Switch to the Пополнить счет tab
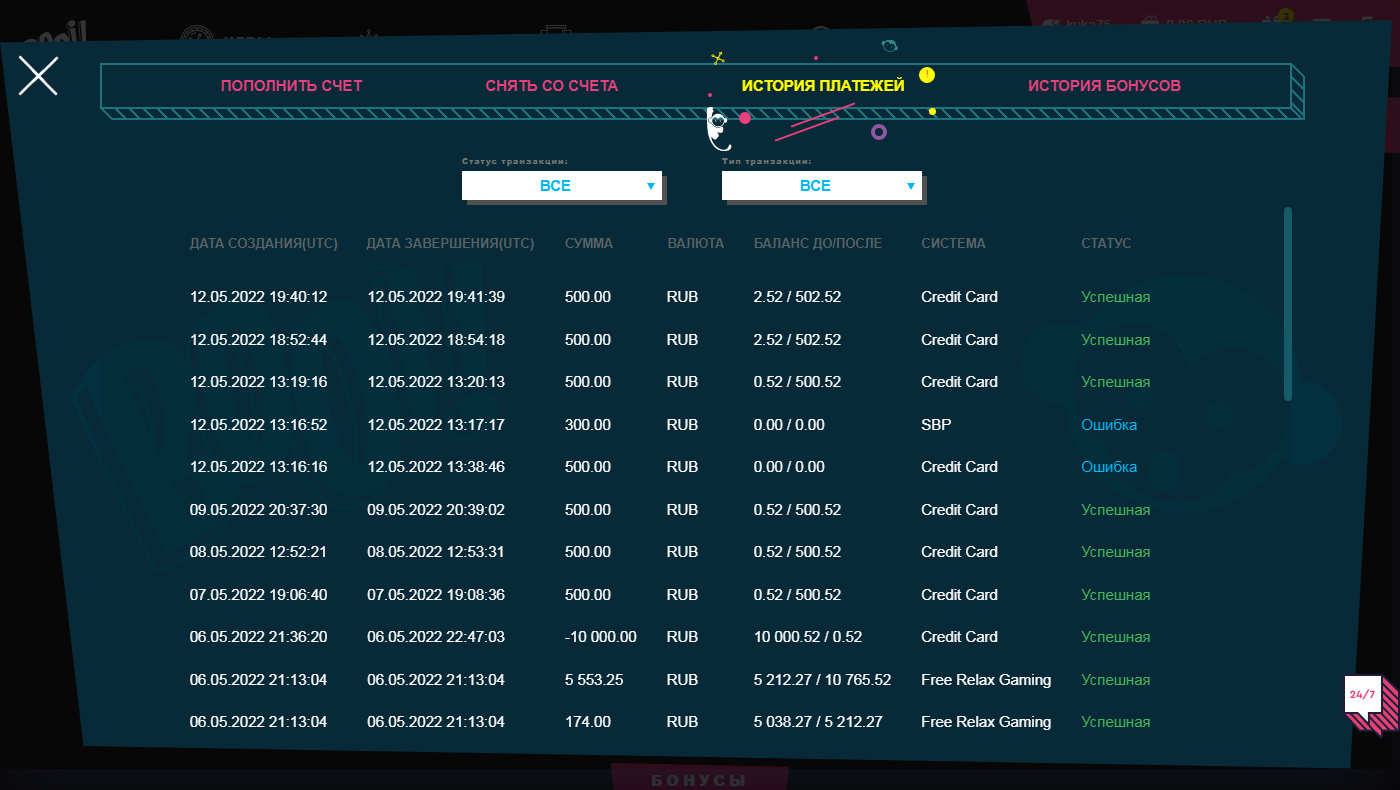Viewport: 1400px width, 790px height. (291, 86)
